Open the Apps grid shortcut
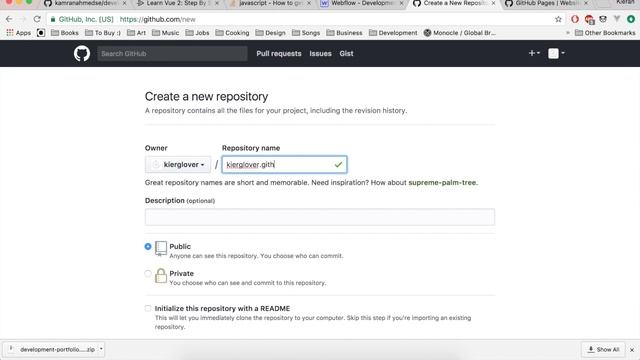This screenshot has height=360, width=640. point(18,33)
